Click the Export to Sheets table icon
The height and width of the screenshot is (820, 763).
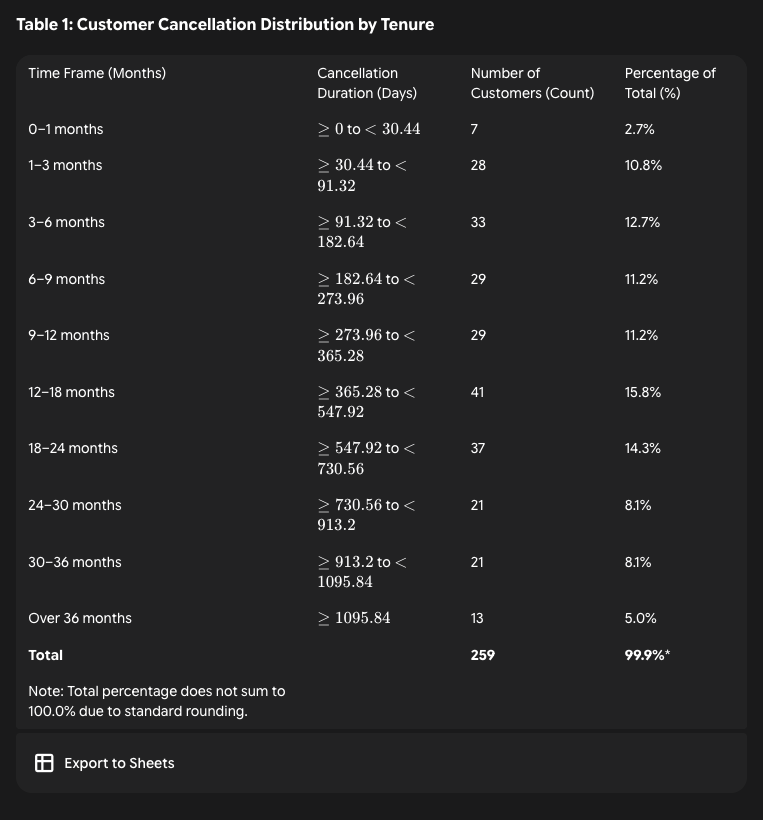44,763
